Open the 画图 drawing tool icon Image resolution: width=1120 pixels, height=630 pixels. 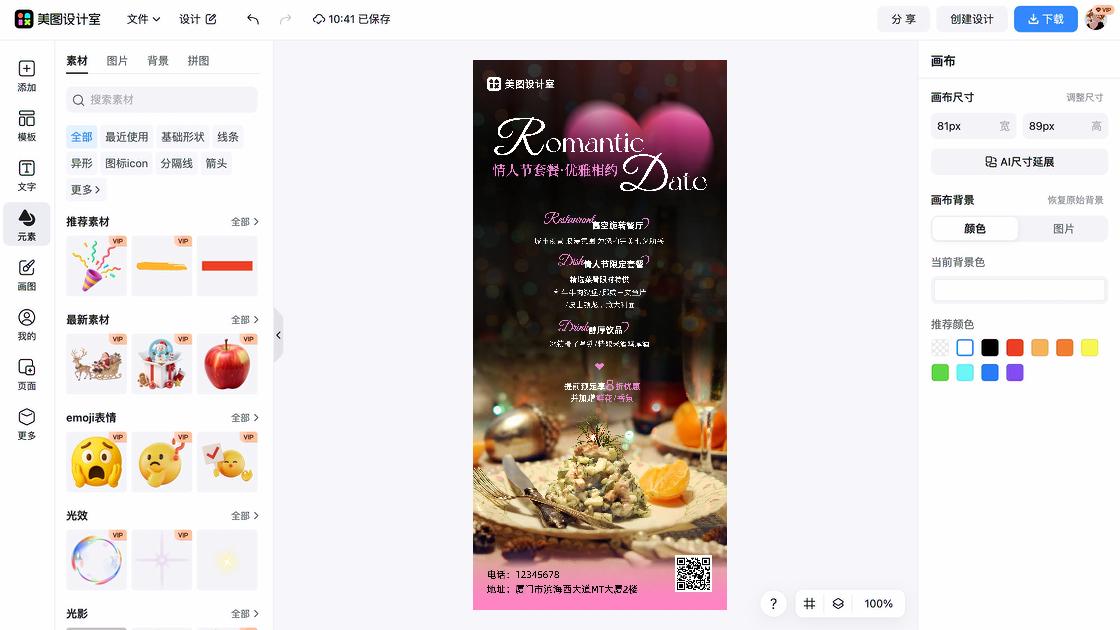[x=26, y=275]
